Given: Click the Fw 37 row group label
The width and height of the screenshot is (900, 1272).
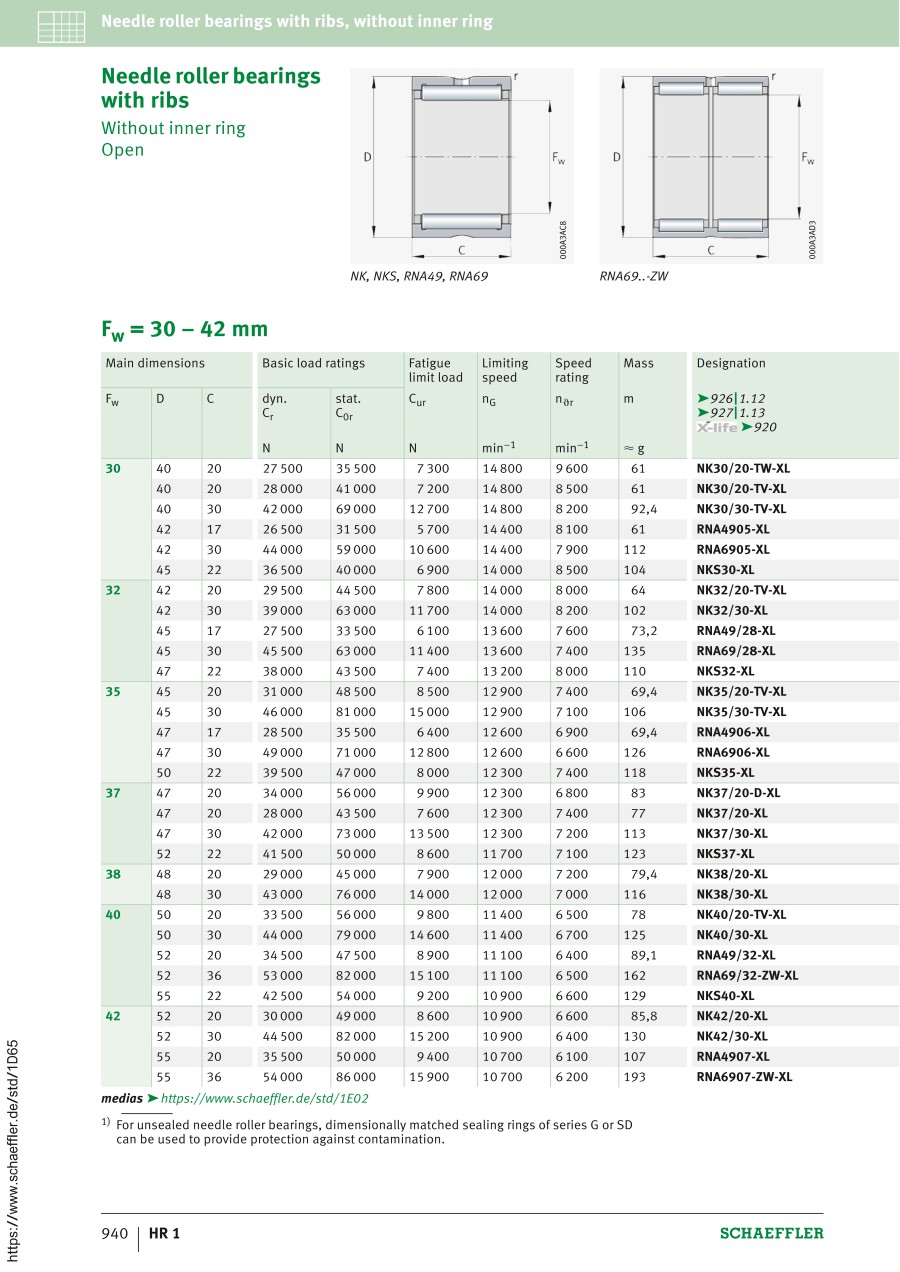Looking at the screenshot, I should coord(113,792).
